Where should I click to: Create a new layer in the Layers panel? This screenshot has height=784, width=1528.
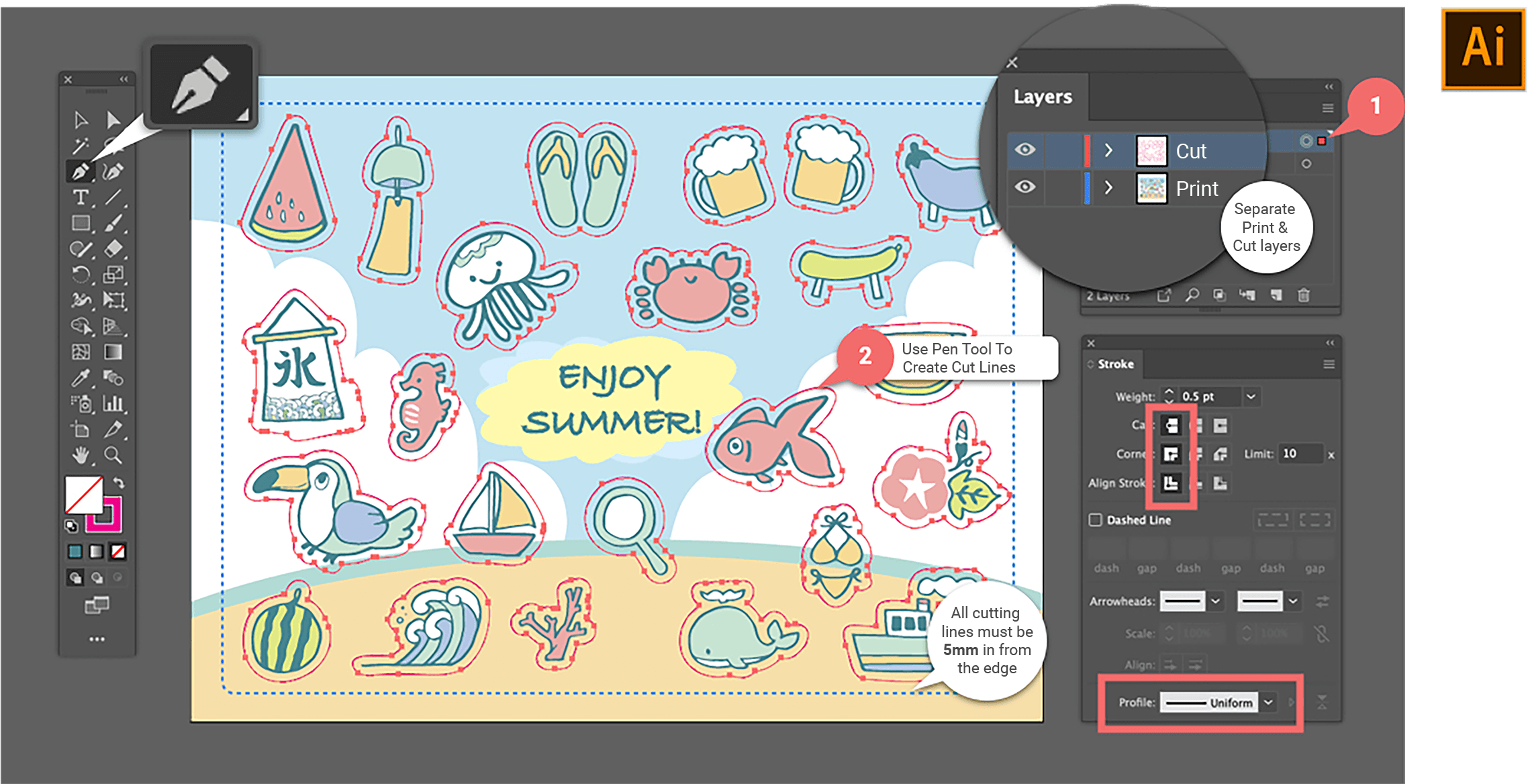tap(1276, 295)
